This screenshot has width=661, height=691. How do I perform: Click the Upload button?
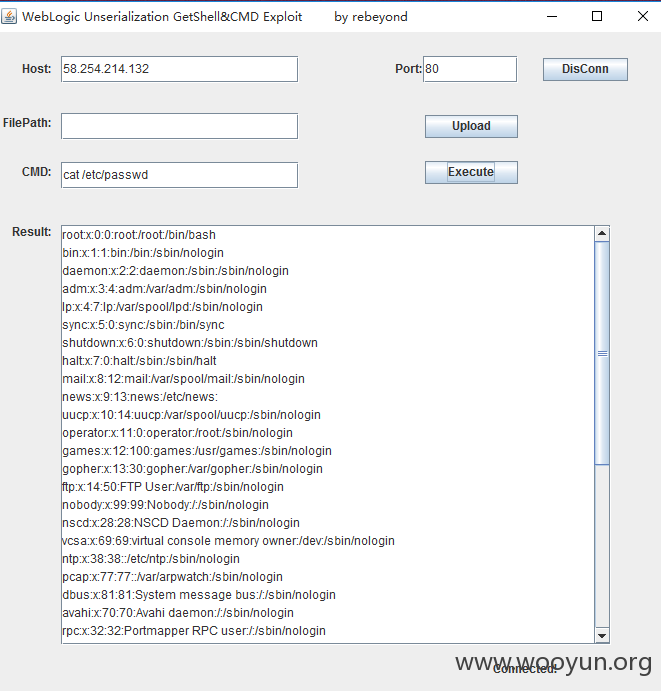click(x=471, y=126)
